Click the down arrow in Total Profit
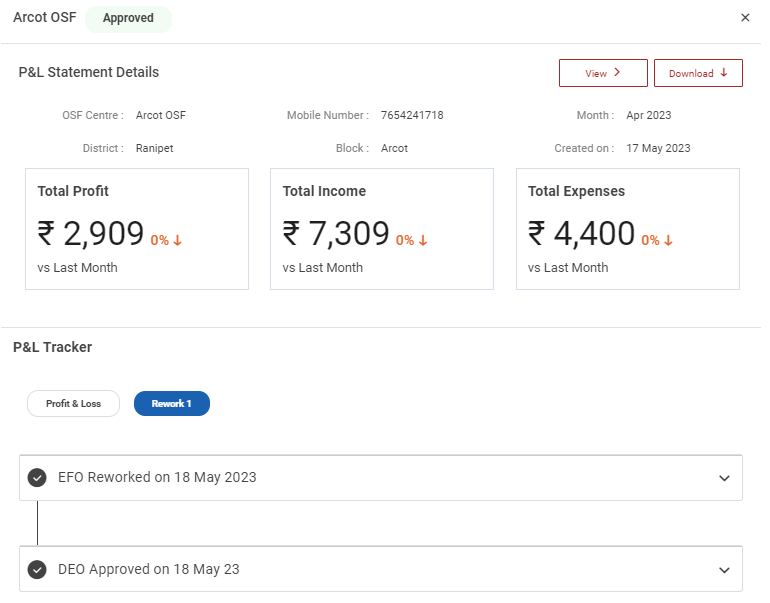Viewport: 770px width, 603px height. coord(178,240)
